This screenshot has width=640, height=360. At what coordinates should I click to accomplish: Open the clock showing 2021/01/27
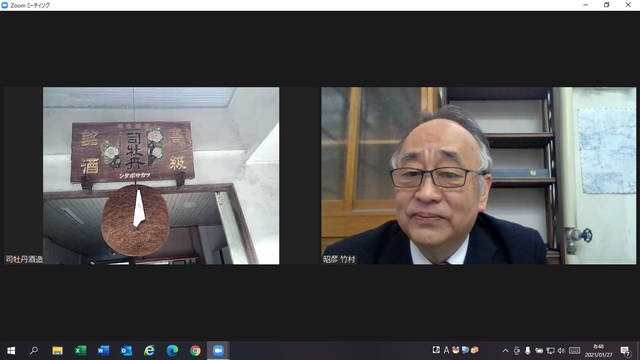pyautogui.click(x=599, y=351)
